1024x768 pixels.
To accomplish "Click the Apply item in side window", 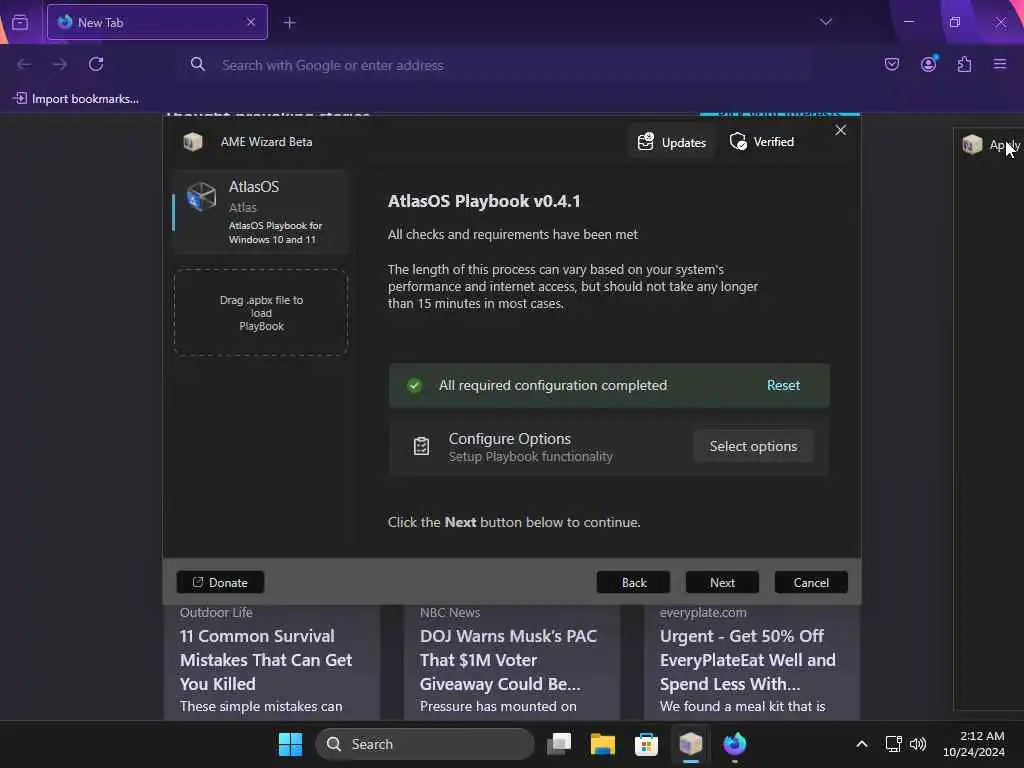I will 991,144.
